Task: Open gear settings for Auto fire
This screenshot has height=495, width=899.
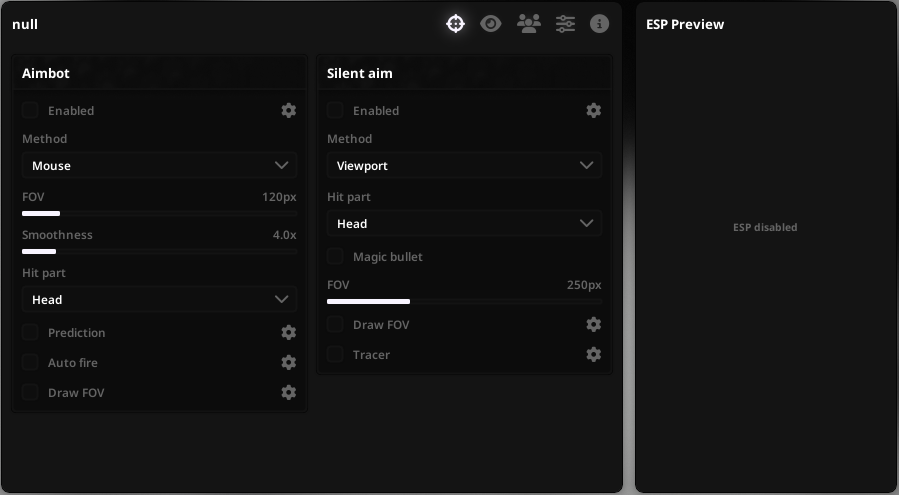Action: click(288, 362)
